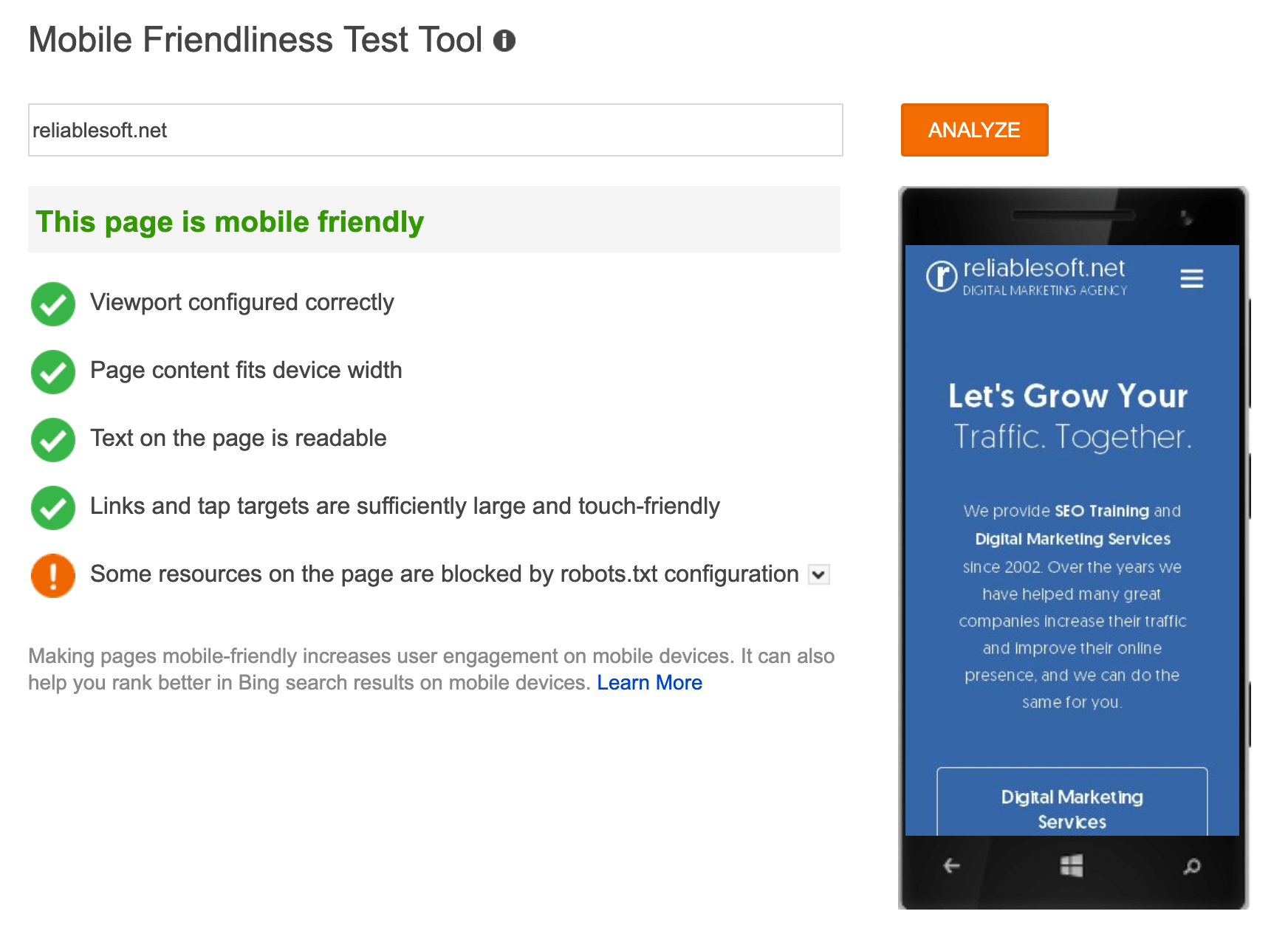The height and width of the screenshot is (945, 1288).
Task: Click the green checkmark for readable text
Action: click(53, 439)
